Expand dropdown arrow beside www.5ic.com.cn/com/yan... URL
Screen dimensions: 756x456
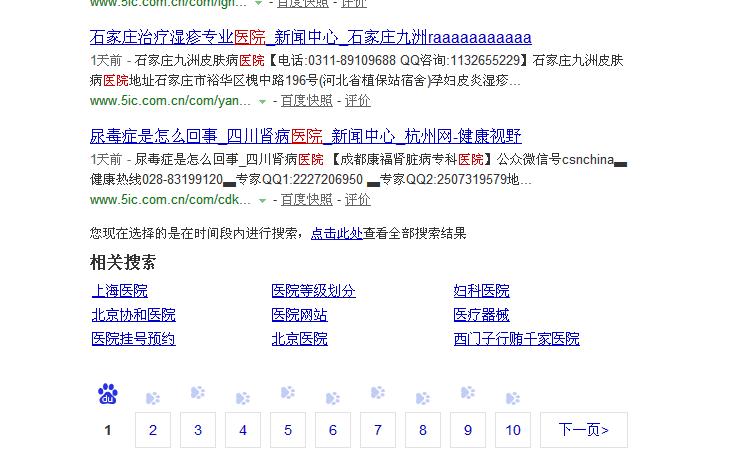click(x=263, y=102)
